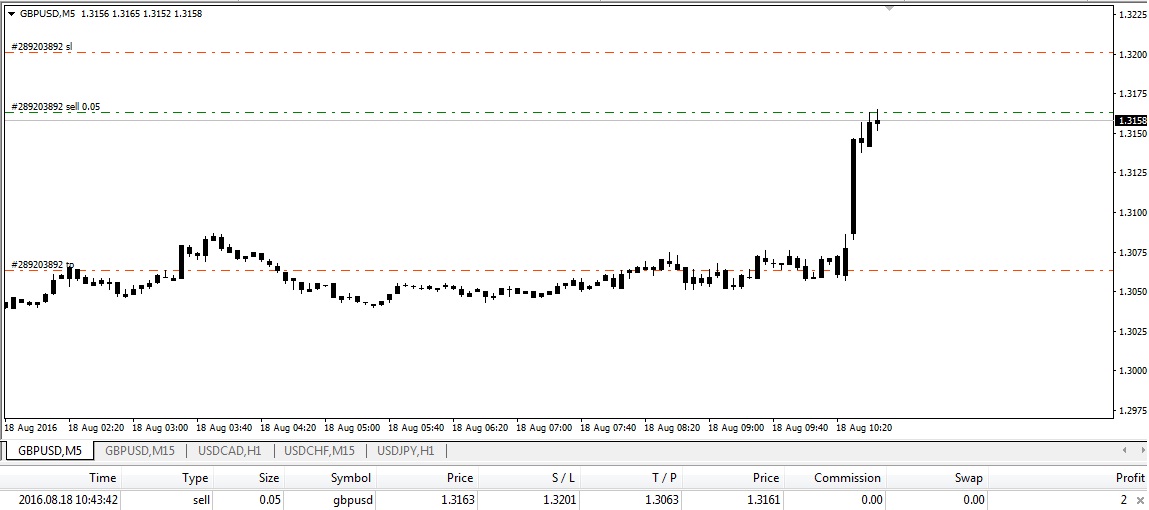1149x510 pixels.
Task: Click the current price cell 1.3161
Action: (x=763, y=500)
